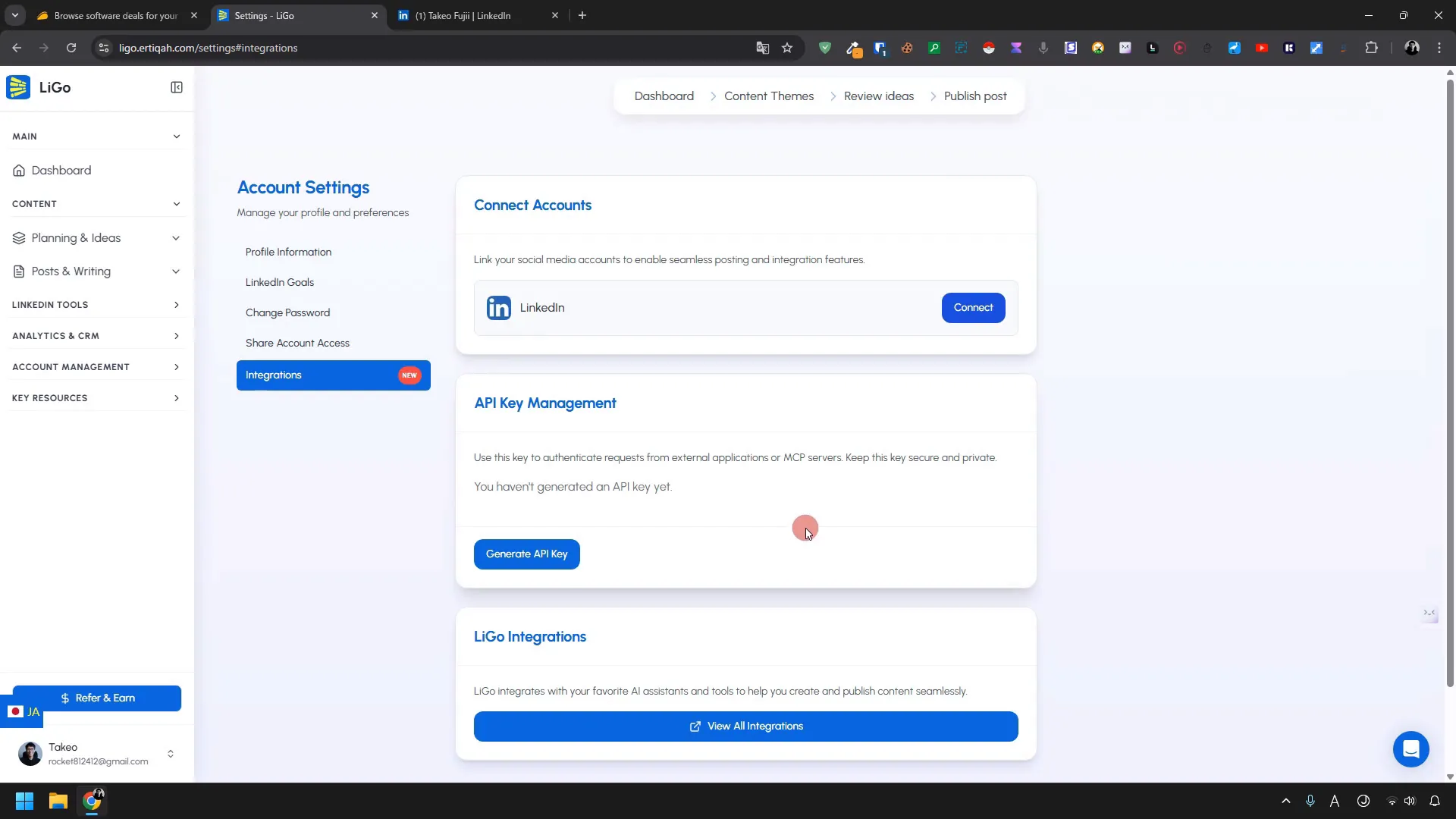Click "You haven't generated an API key yet."
The width and height of the screenshot is (1456, 819).
click(573, 487)
